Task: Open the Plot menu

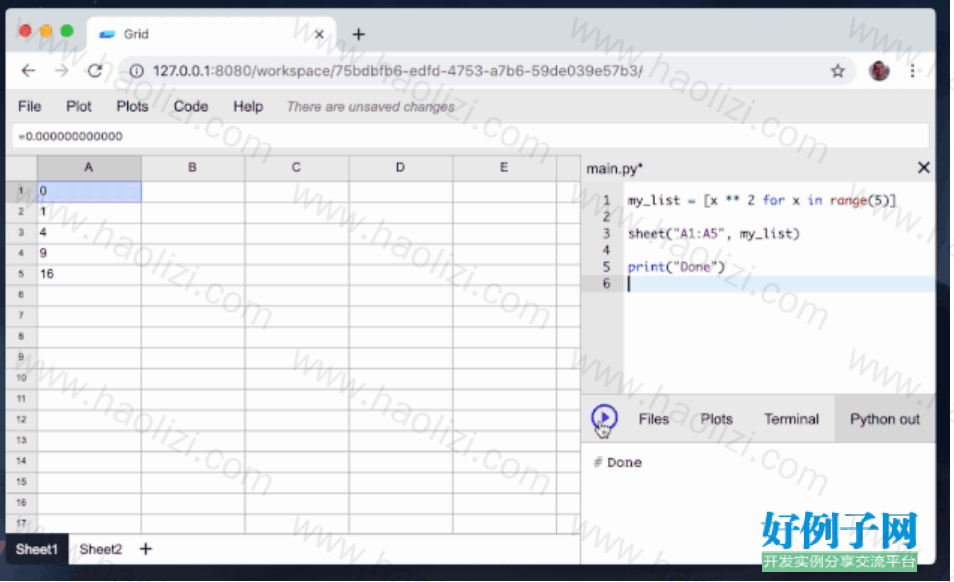Action: pos(78,106)
